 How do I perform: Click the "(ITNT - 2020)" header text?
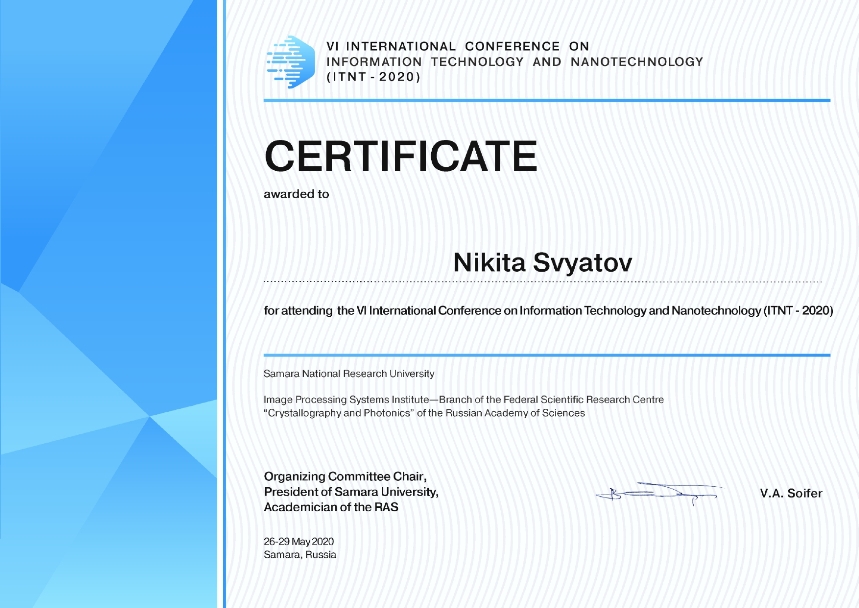[x=374, y=77]
